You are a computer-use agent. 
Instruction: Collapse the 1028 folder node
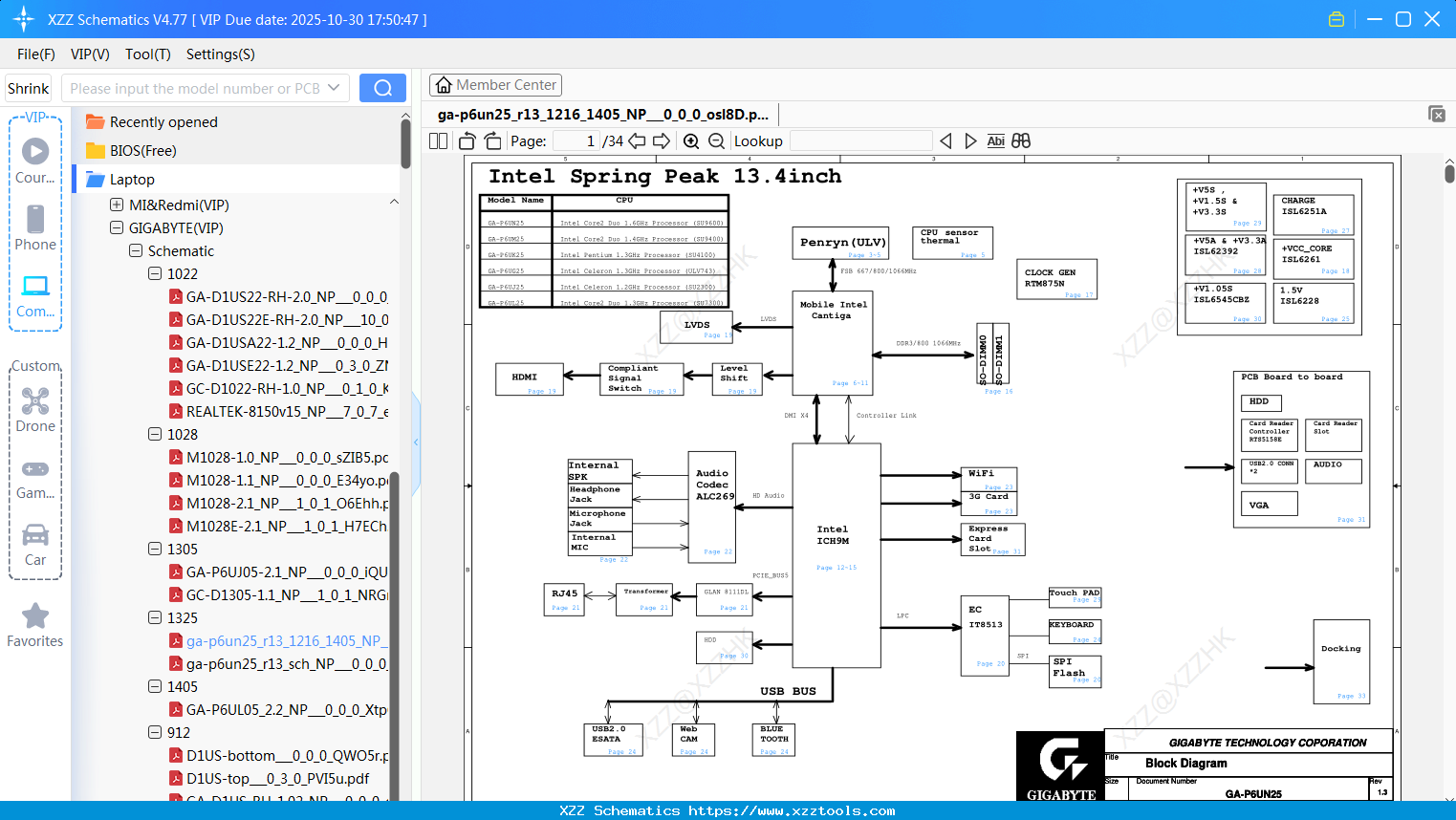[155, 434]
